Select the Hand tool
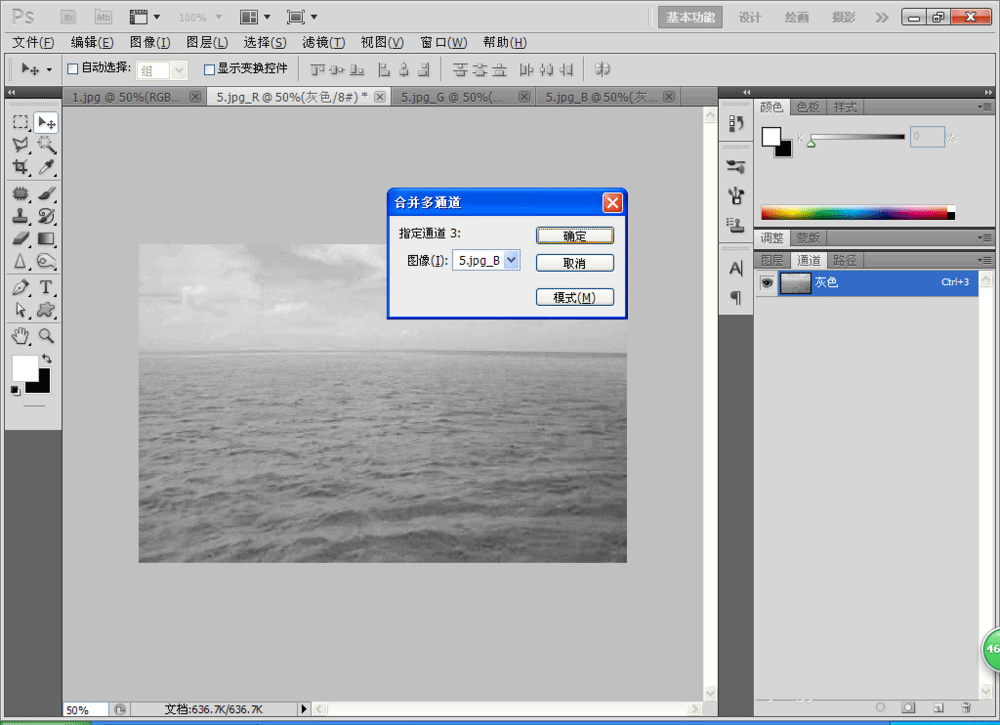Image resolution: width=1000 pixels, height=725 pixels. (x=20, y=335)
